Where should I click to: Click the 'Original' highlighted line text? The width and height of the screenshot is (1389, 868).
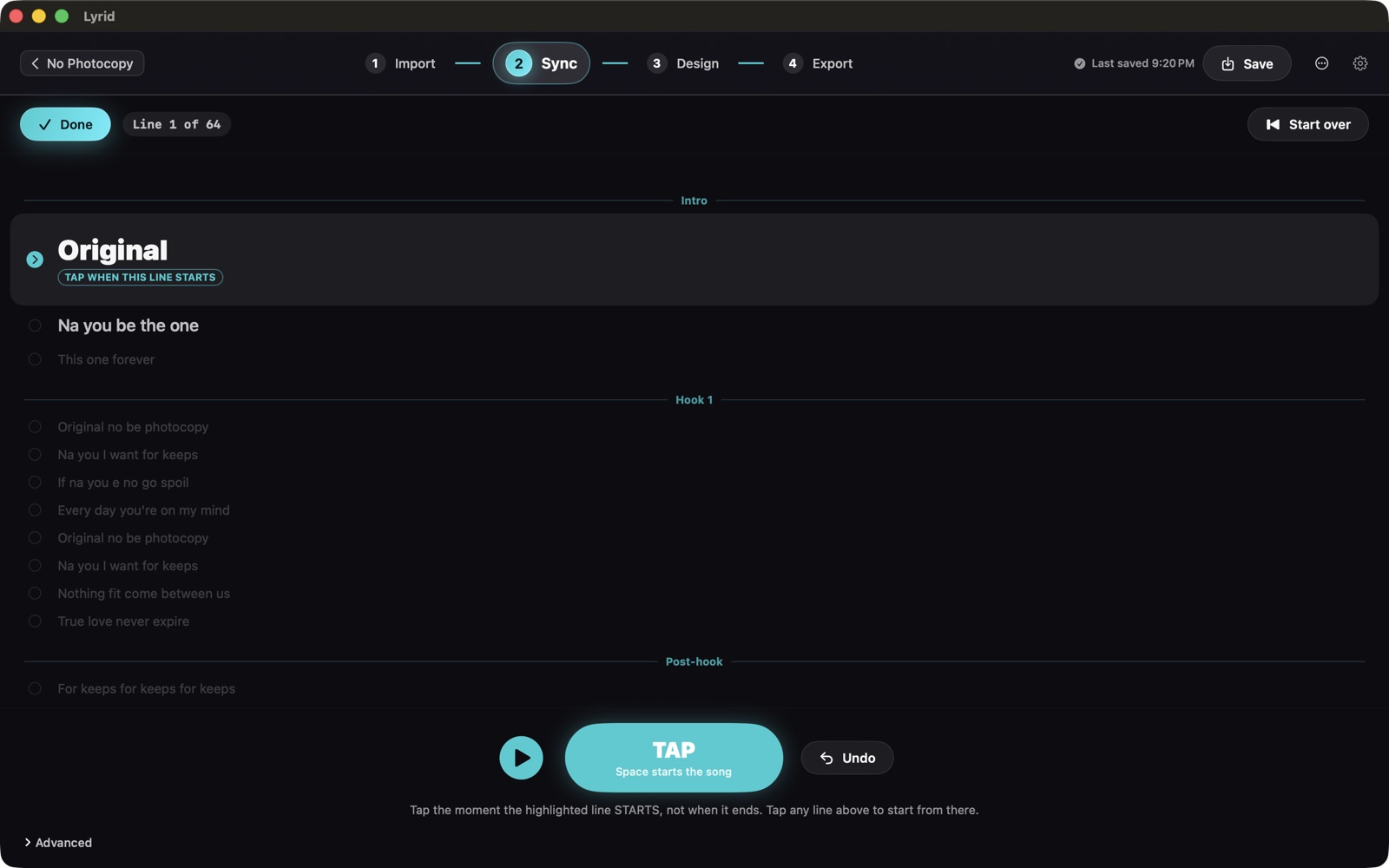113,250
